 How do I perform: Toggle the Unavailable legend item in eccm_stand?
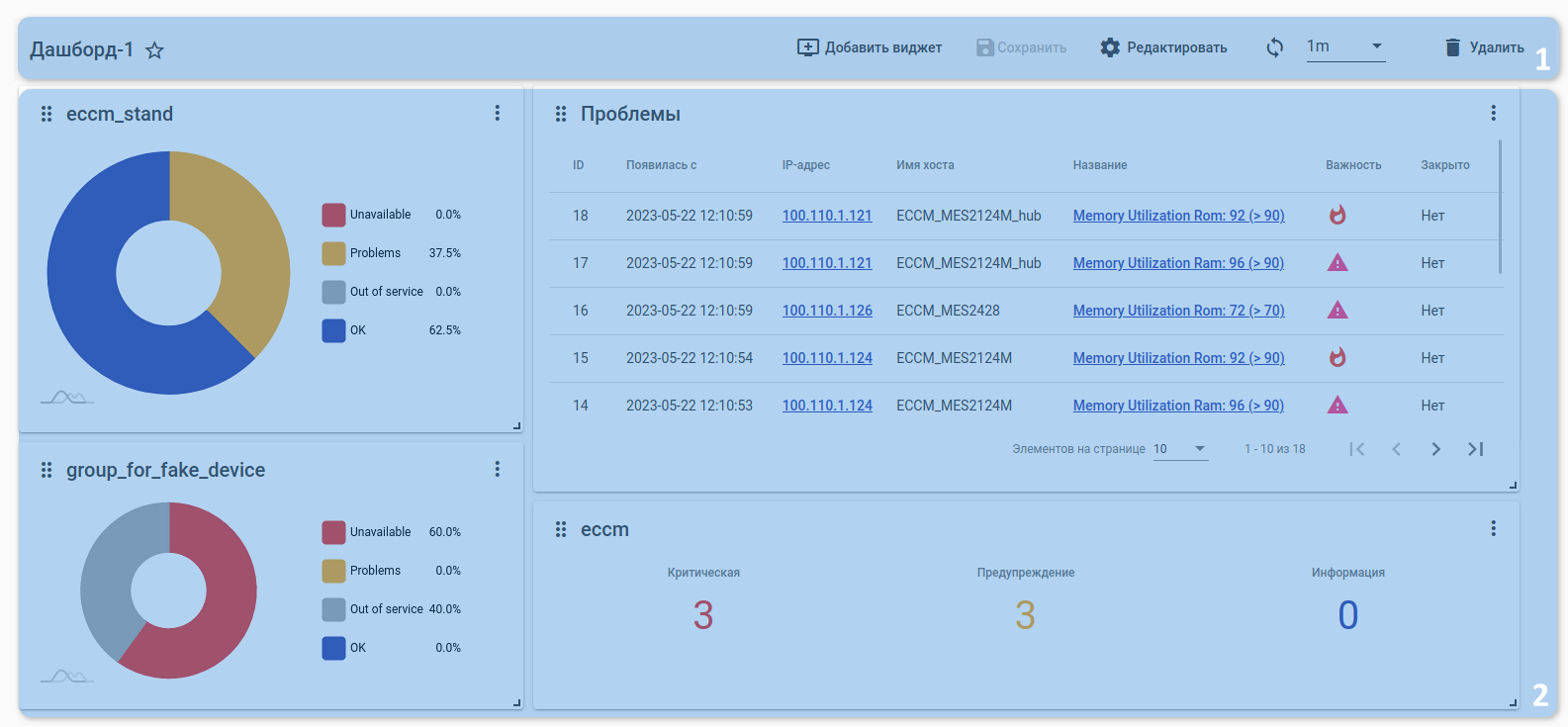pyautogui.click(x=380, y=215)
